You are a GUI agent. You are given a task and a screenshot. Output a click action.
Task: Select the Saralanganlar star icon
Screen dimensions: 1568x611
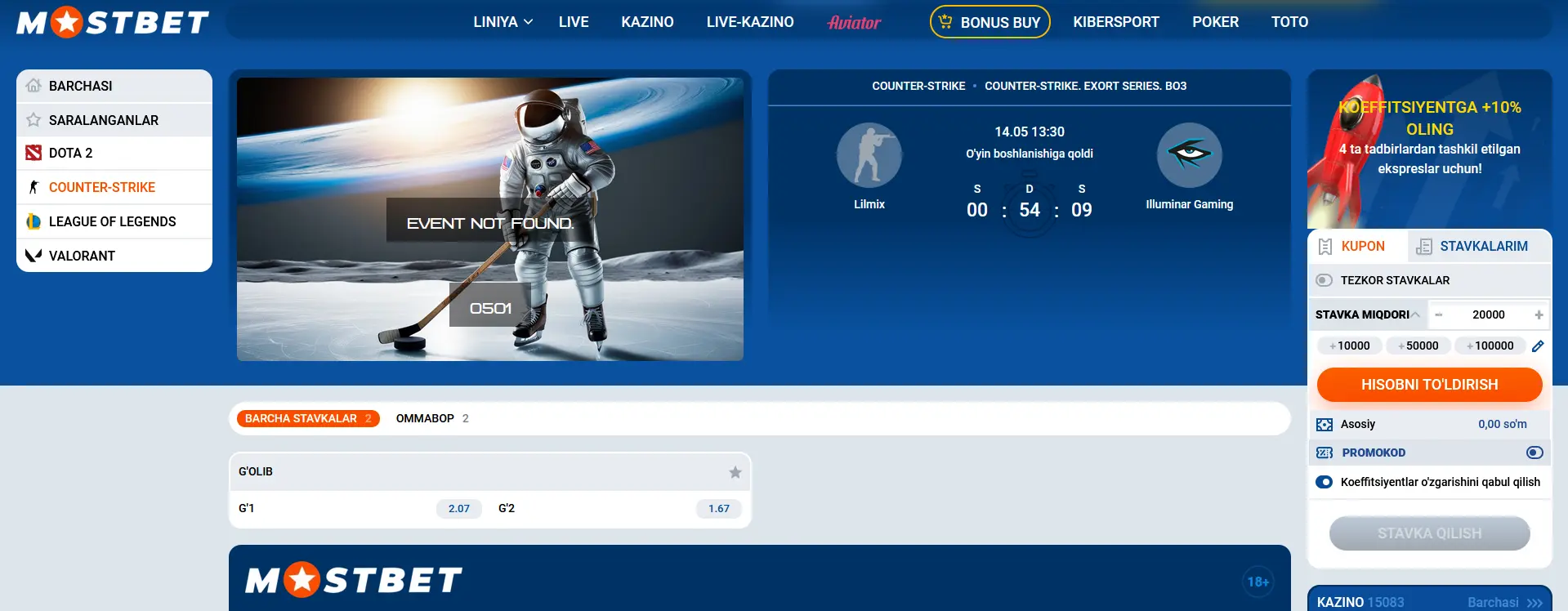34,120
